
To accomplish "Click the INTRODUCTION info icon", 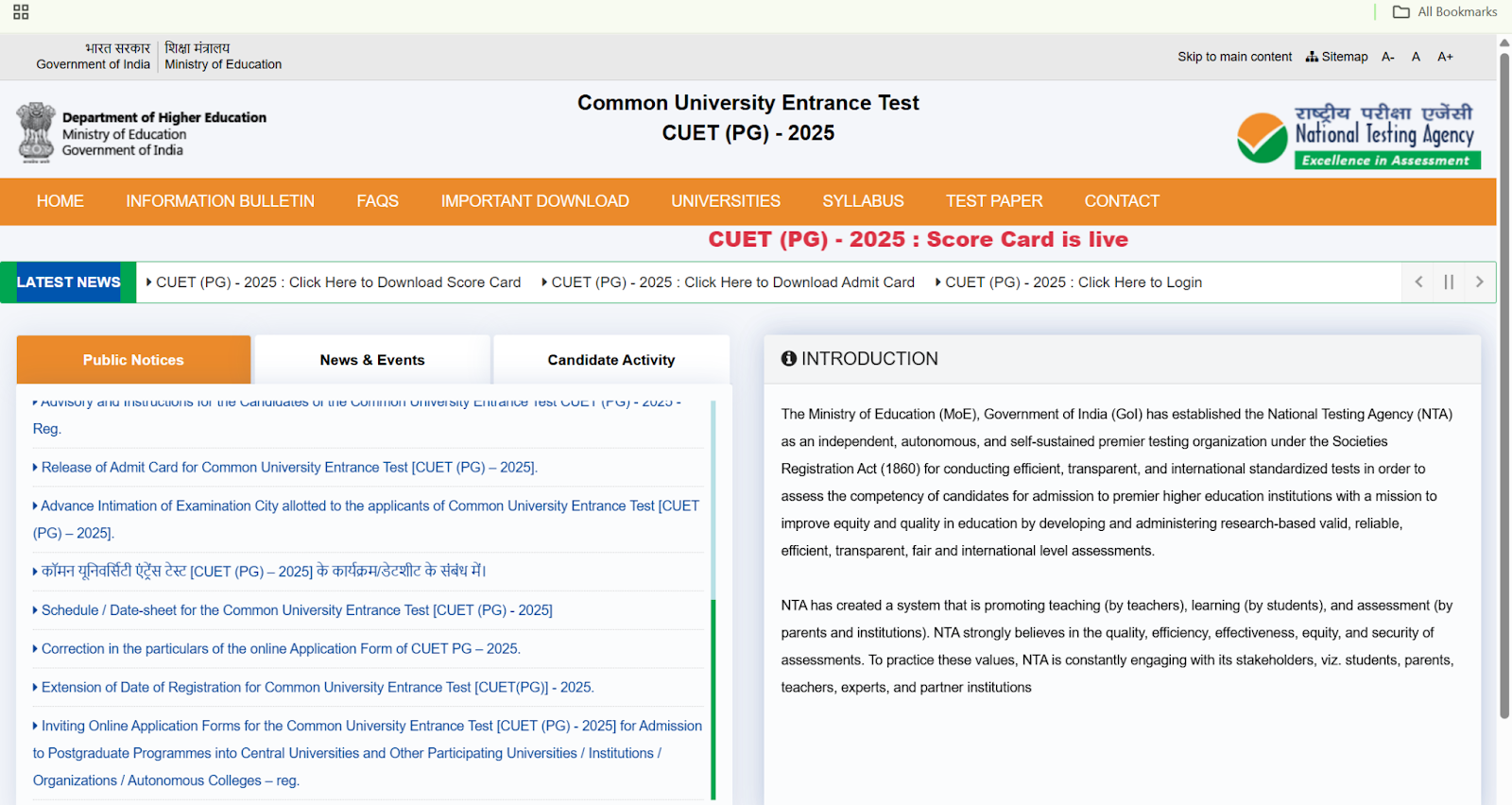I will click(789, 359).
